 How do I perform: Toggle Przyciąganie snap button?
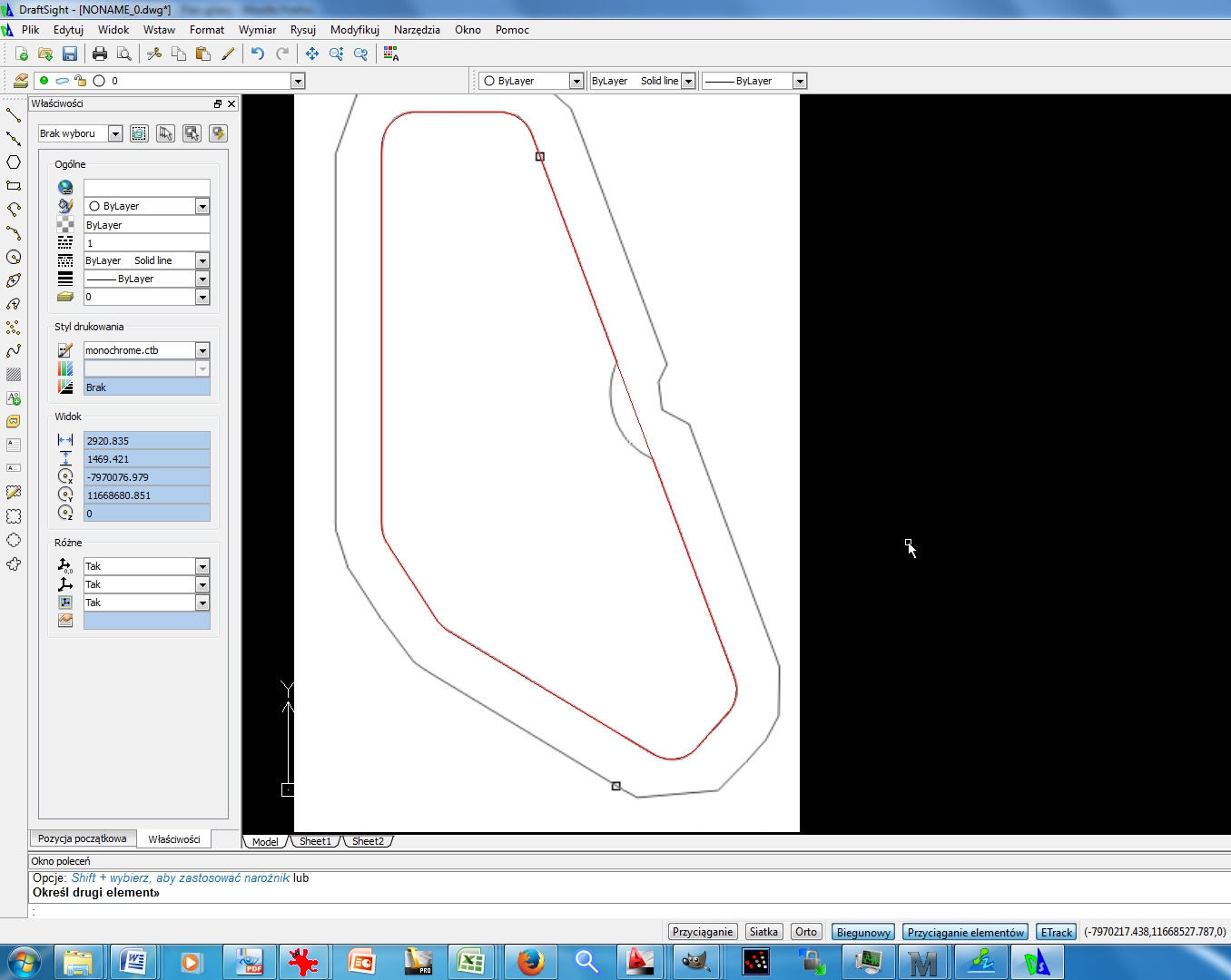[702, 932]
